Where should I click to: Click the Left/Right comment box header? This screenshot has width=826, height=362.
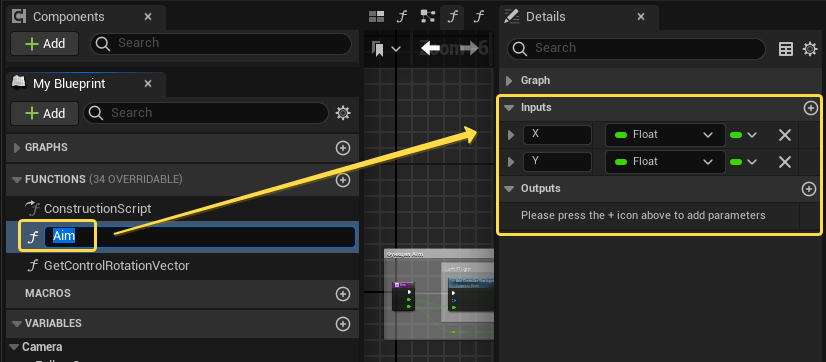coord(467,268)
